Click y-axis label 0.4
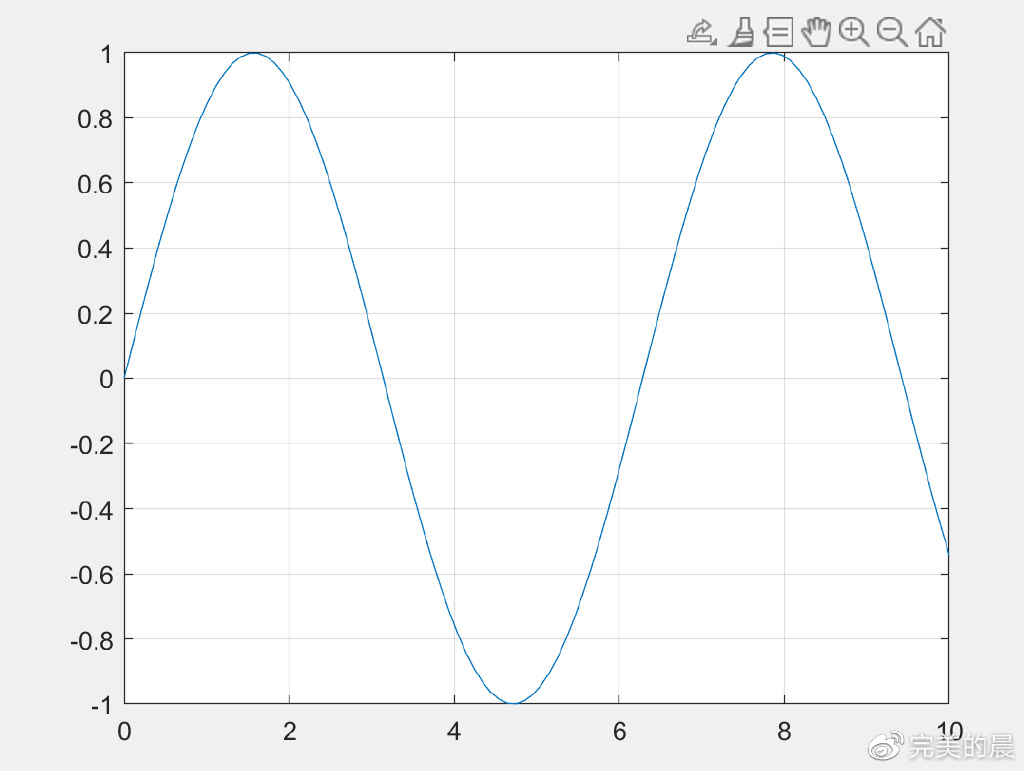This screenshot has width=1024, height=771. (95, 249)
